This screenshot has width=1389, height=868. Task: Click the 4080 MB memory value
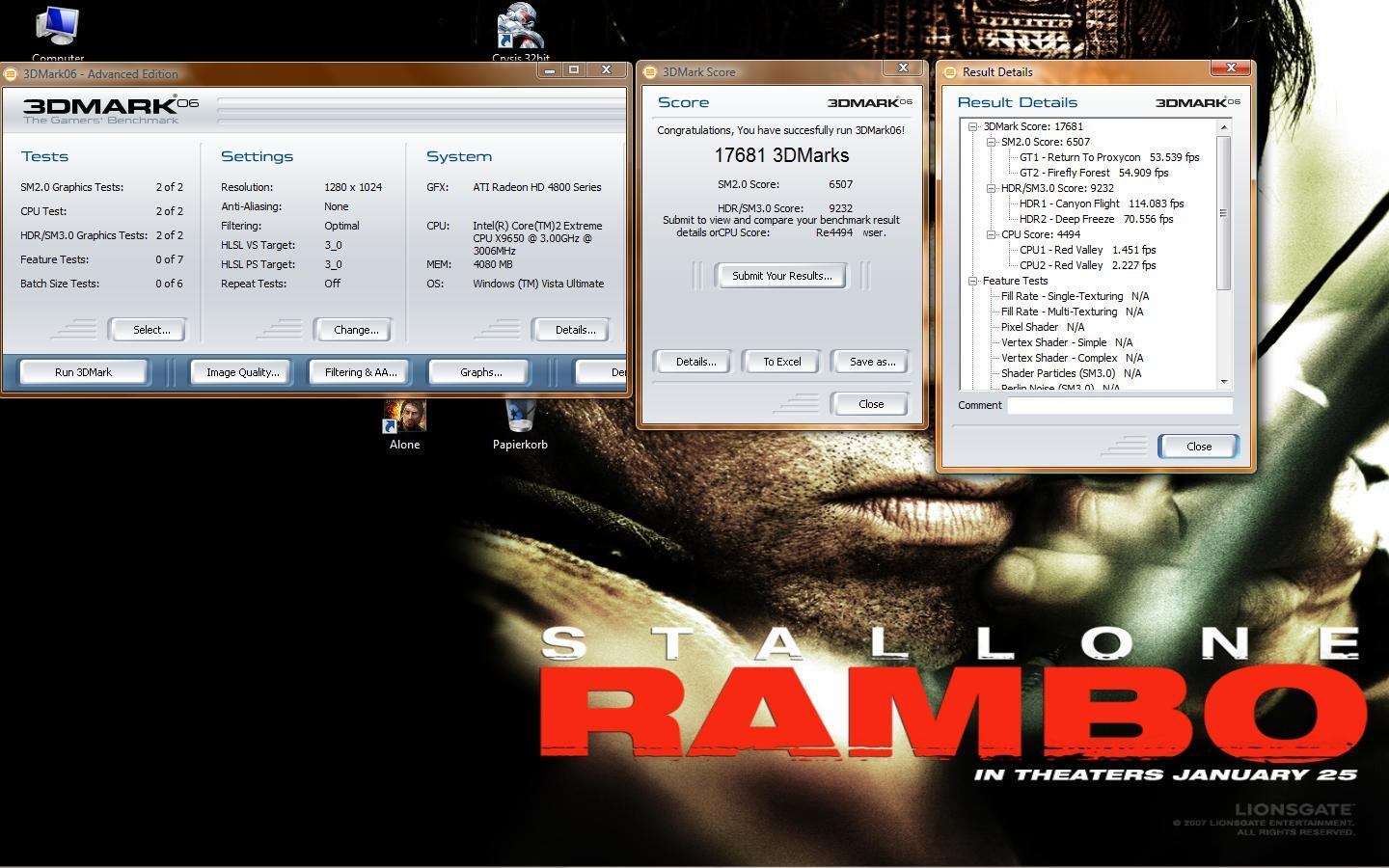tap(493, 264)
